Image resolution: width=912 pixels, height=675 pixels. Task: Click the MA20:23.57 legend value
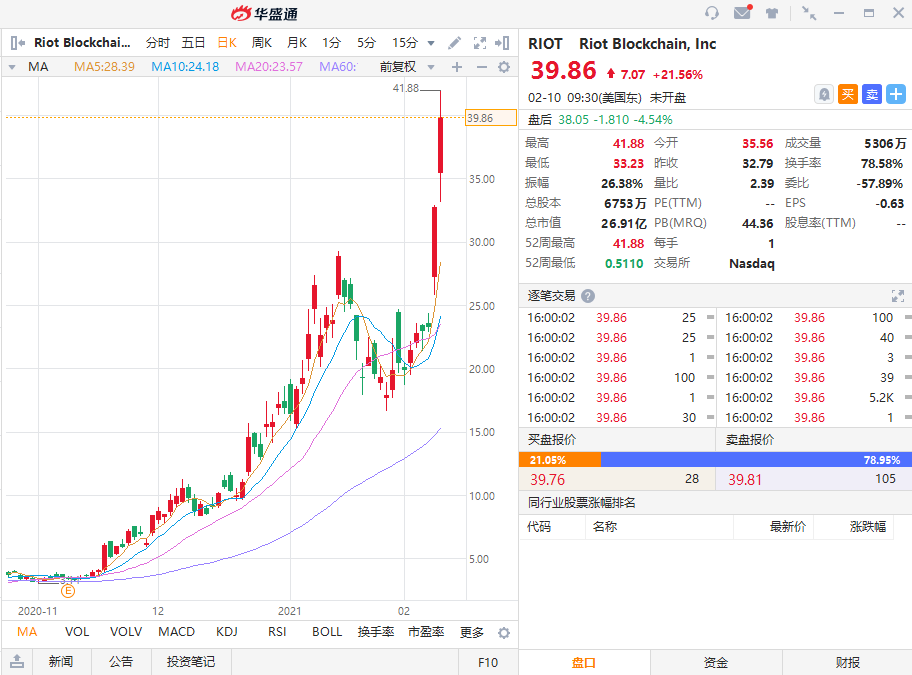coord(269,67)
